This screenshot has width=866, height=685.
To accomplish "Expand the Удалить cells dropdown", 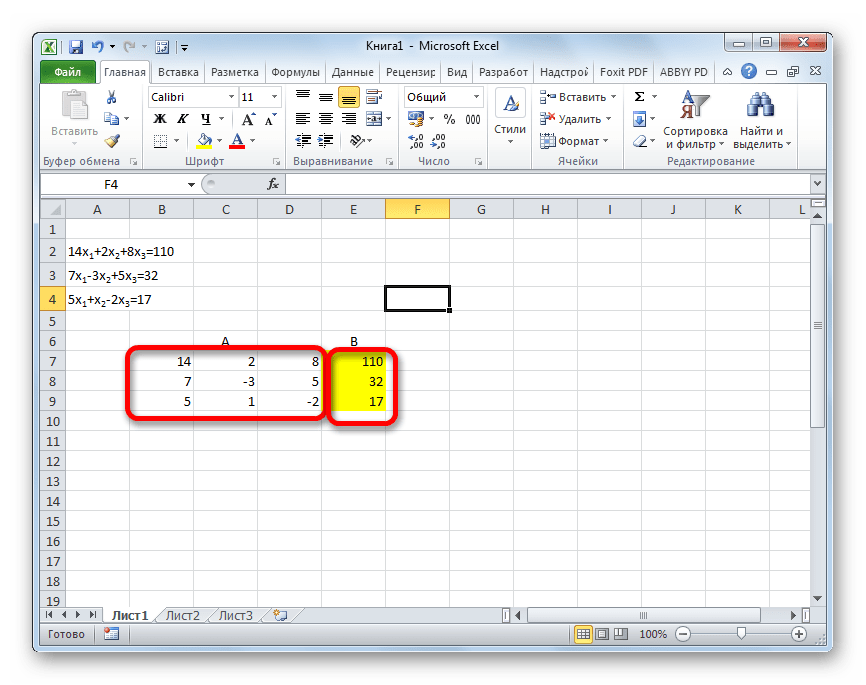I will (608, 119).
